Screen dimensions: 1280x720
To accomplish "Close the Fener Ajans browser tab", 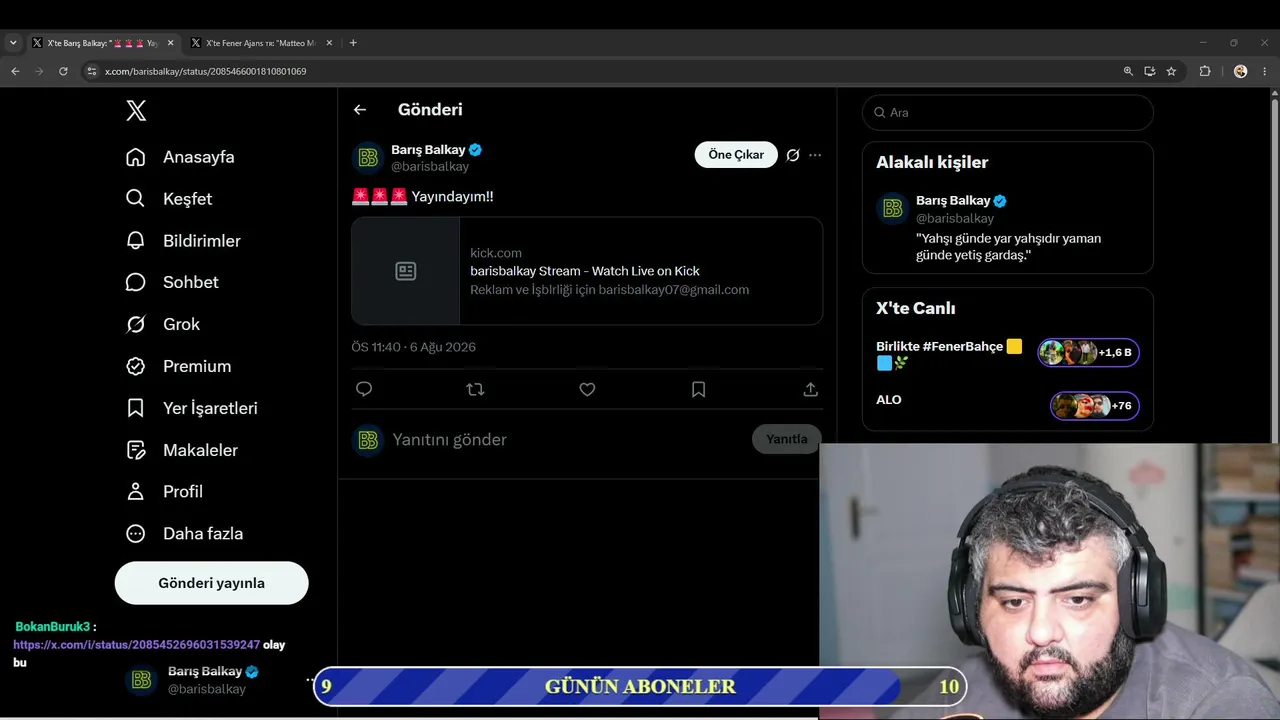I will pyautogui.click(x=329, y=43).
